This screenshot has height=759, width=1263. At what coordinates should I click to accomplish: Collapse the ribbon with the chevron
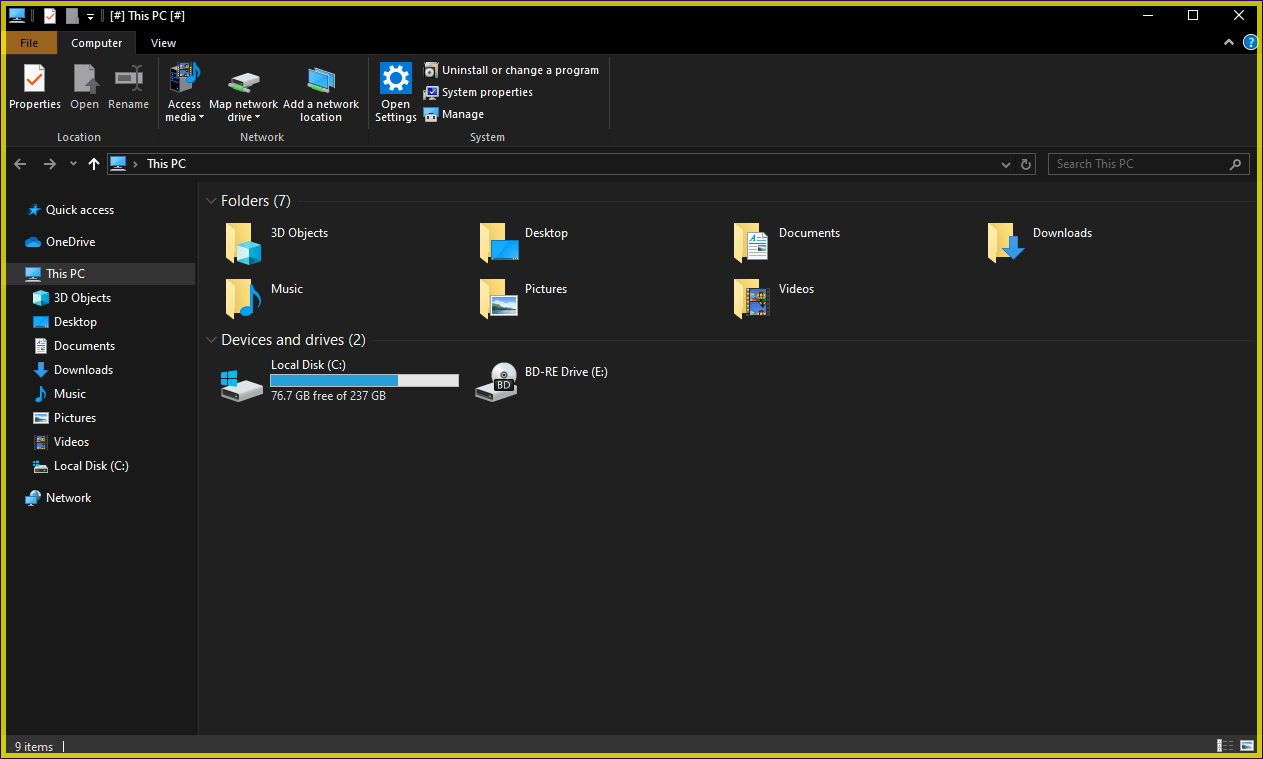(x=1230, y=43)
